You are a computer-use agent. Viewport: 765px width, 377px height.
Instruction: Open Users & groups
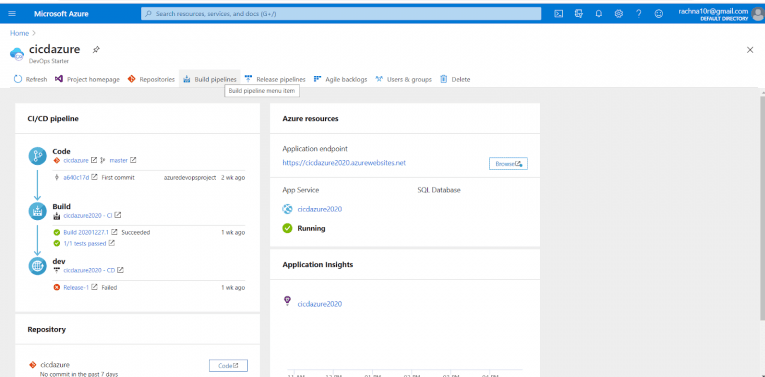tap(403, 79)
